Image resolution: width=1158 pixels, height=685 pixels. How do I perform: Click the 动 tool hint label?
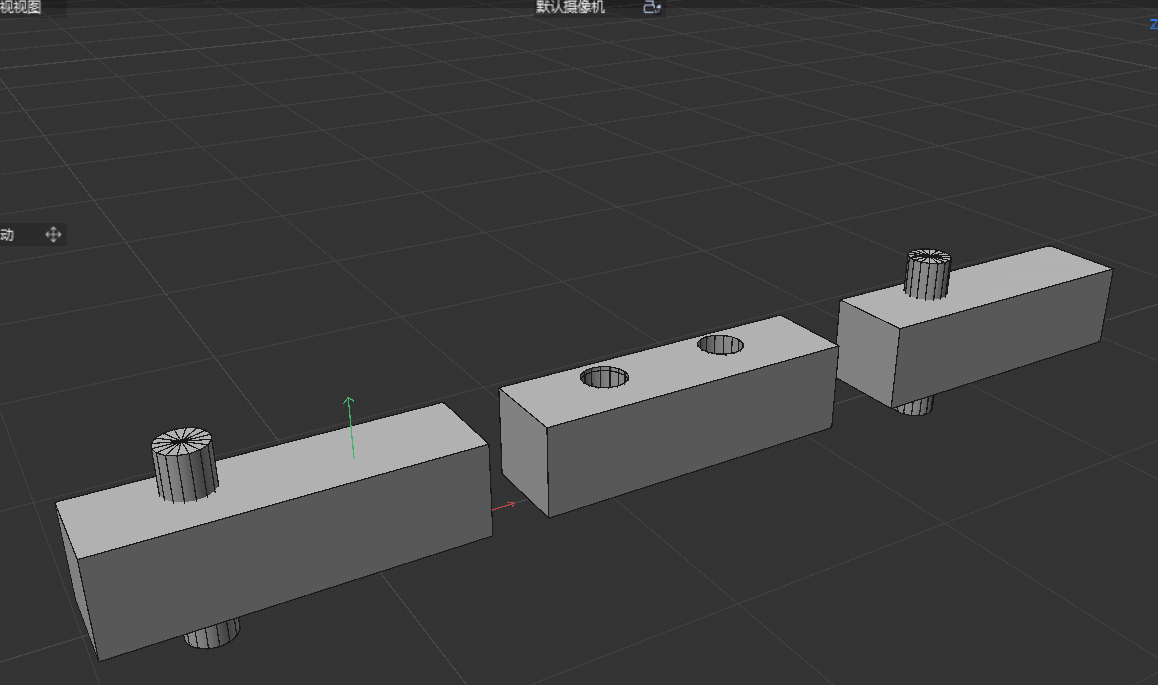10,234
